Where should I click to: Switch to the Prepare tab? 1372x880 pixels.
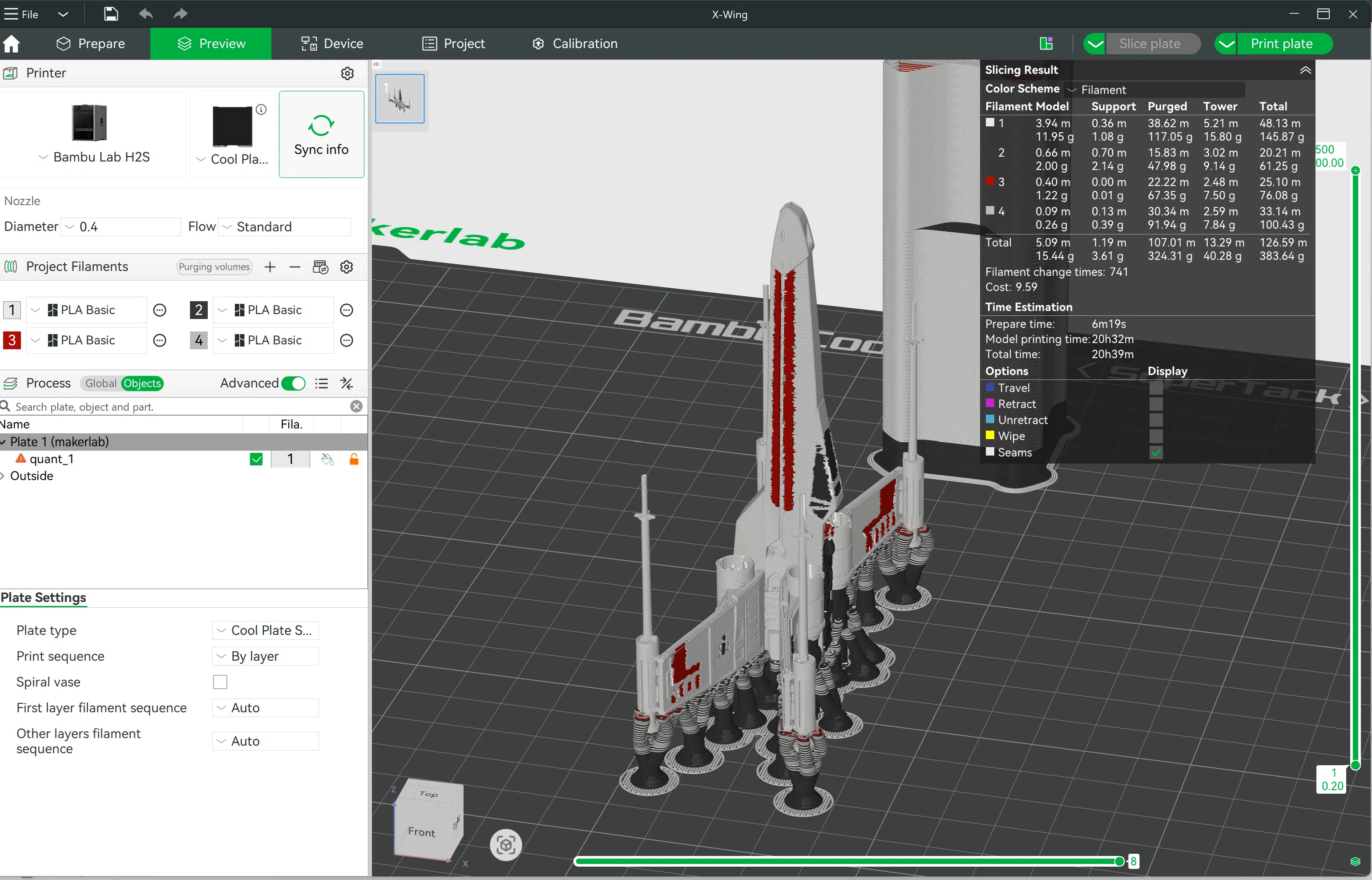pos(91,44)
